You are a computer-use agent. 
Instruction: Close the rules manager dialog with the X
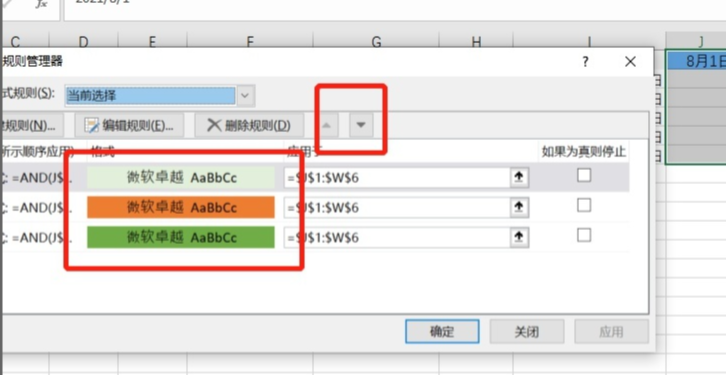coord(630,62)
